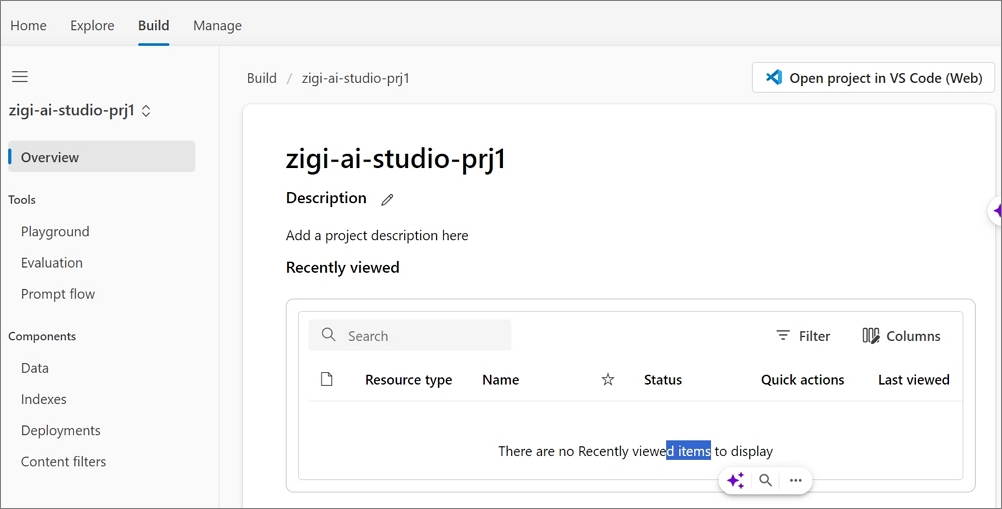This screenshot has width=1002, height=509.
Task: Expand the zigi-ai-studio-prj1 project switcher
Action: coord(146,110)
